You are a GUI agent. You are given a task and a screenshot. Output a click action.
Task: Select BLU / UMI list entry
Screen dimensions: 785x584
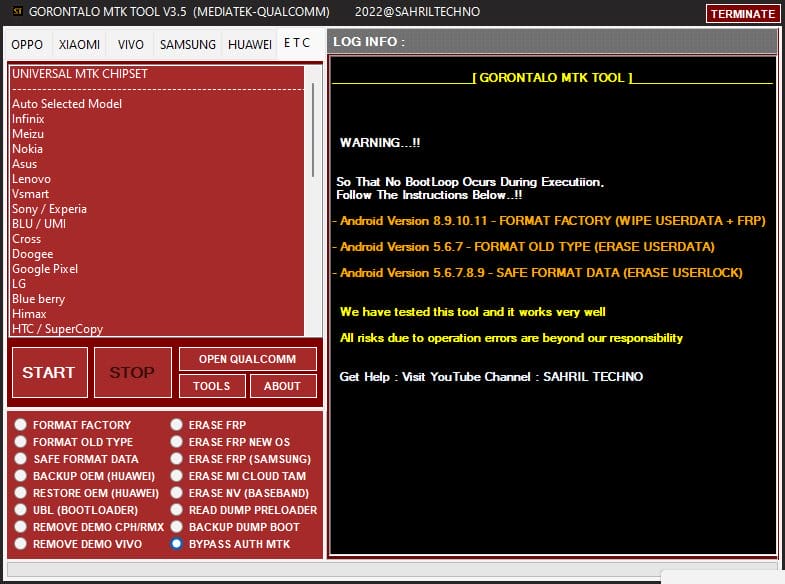[x=157, y=224]
